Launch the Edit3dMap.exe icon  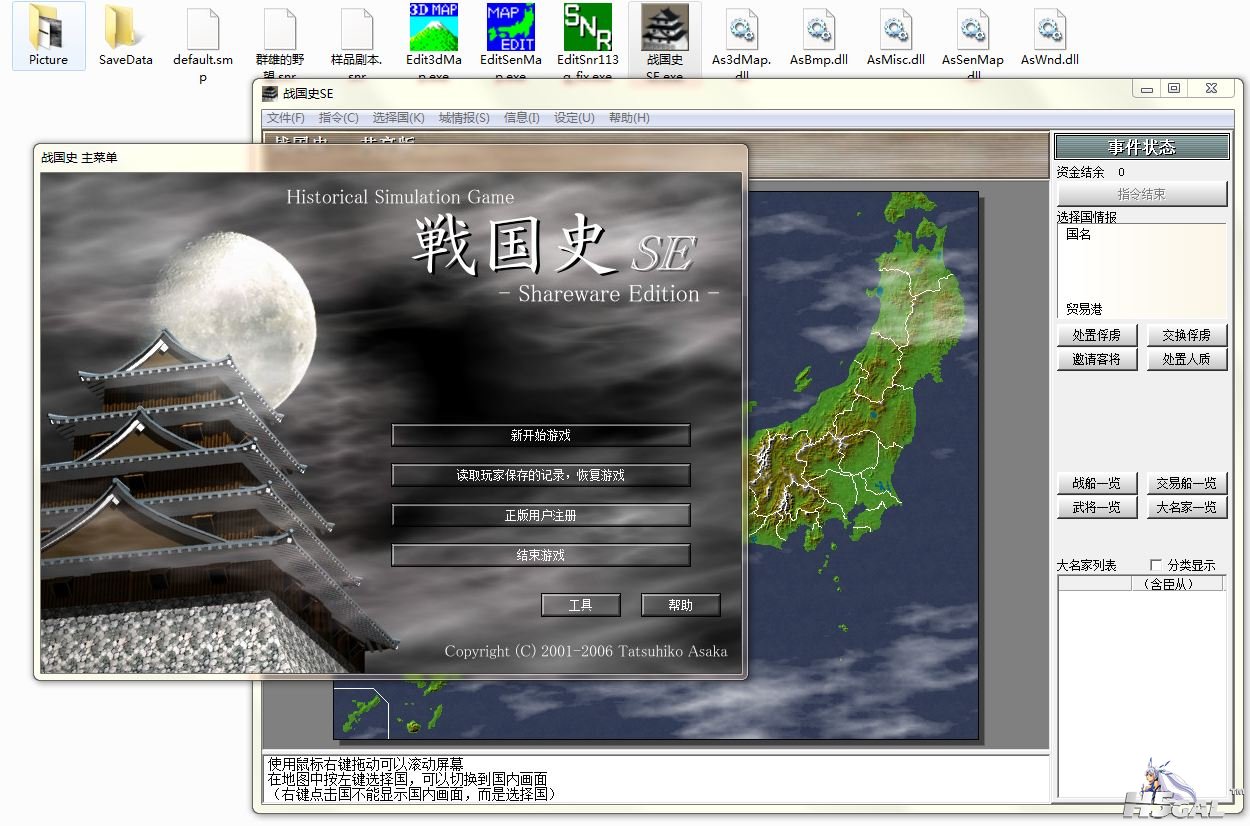point(433,28)
